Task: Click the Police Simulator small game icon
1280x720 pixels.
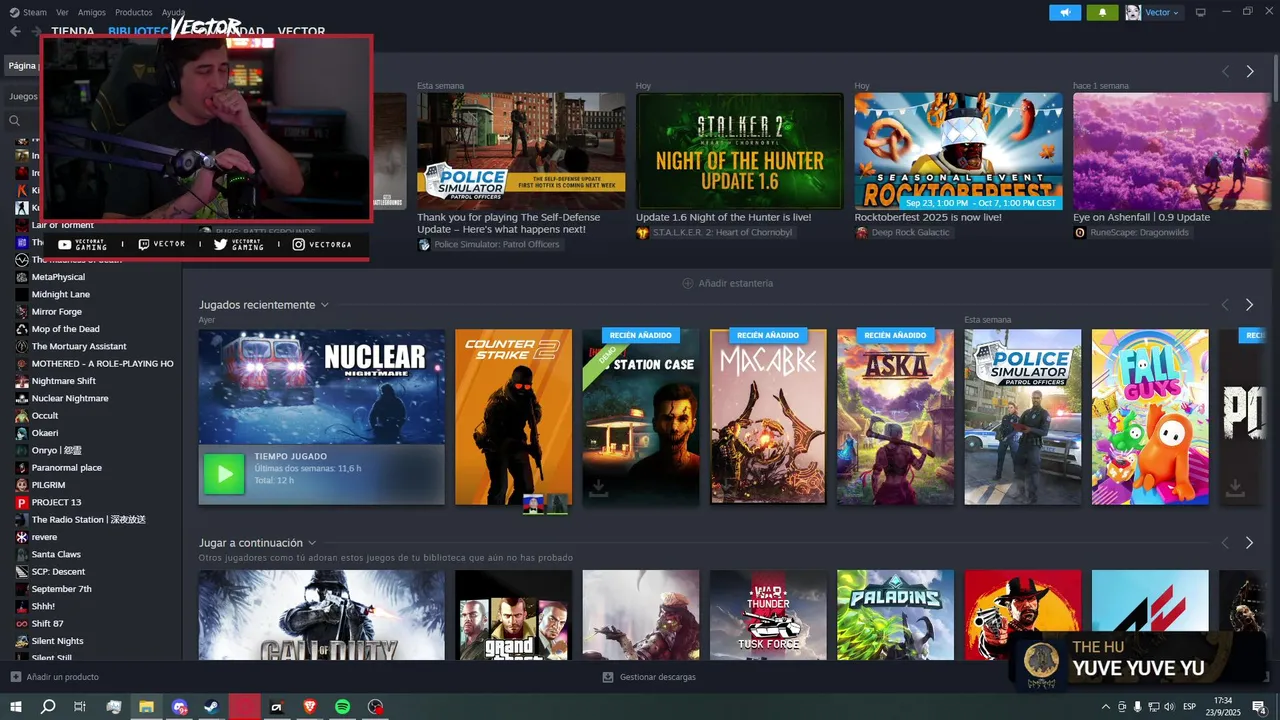Action: tap(424, 245)
